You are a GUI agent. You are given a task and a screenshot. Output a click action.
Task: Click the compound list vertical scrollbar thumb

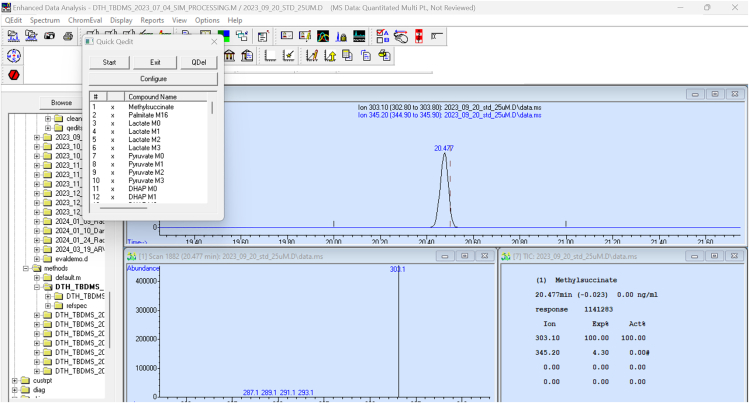click(212, 108)
